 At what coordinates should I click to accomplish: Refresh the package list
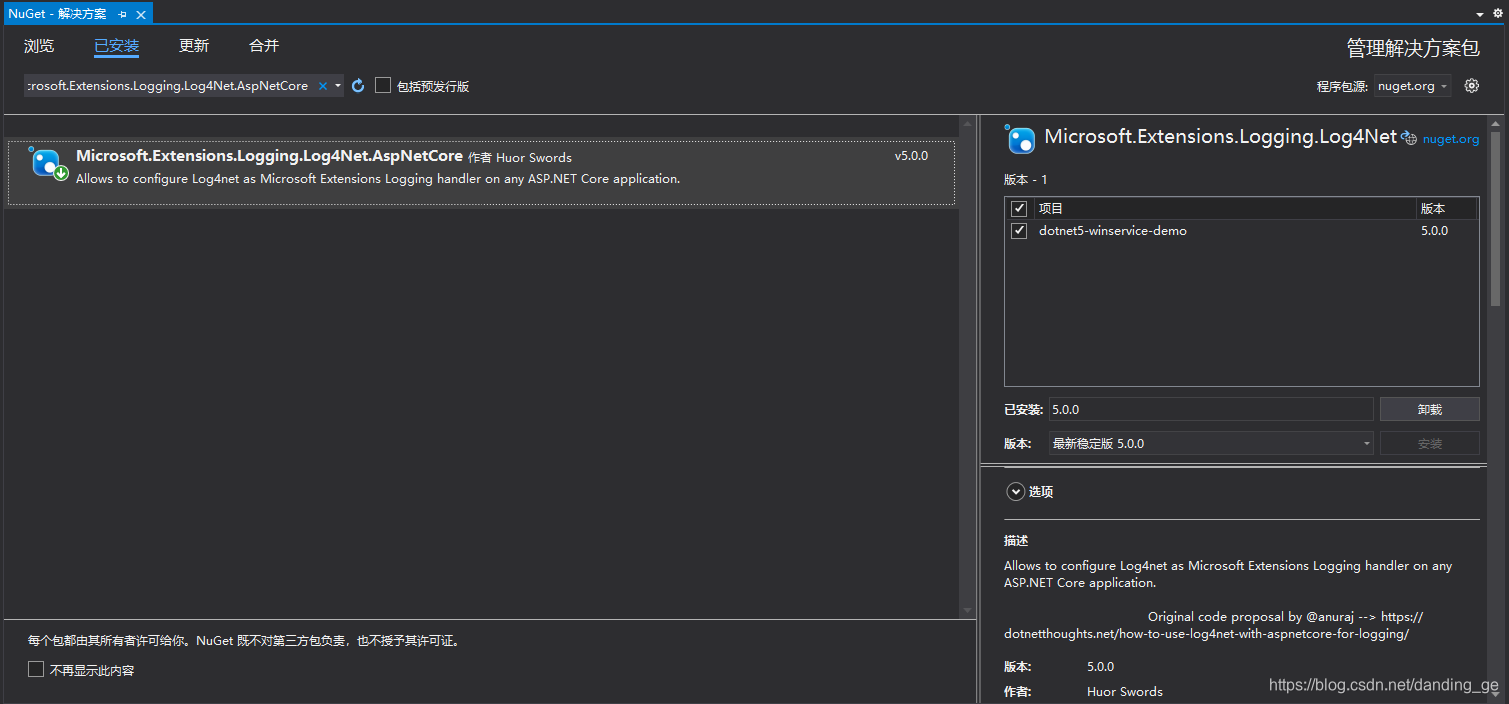pos(358,86)
